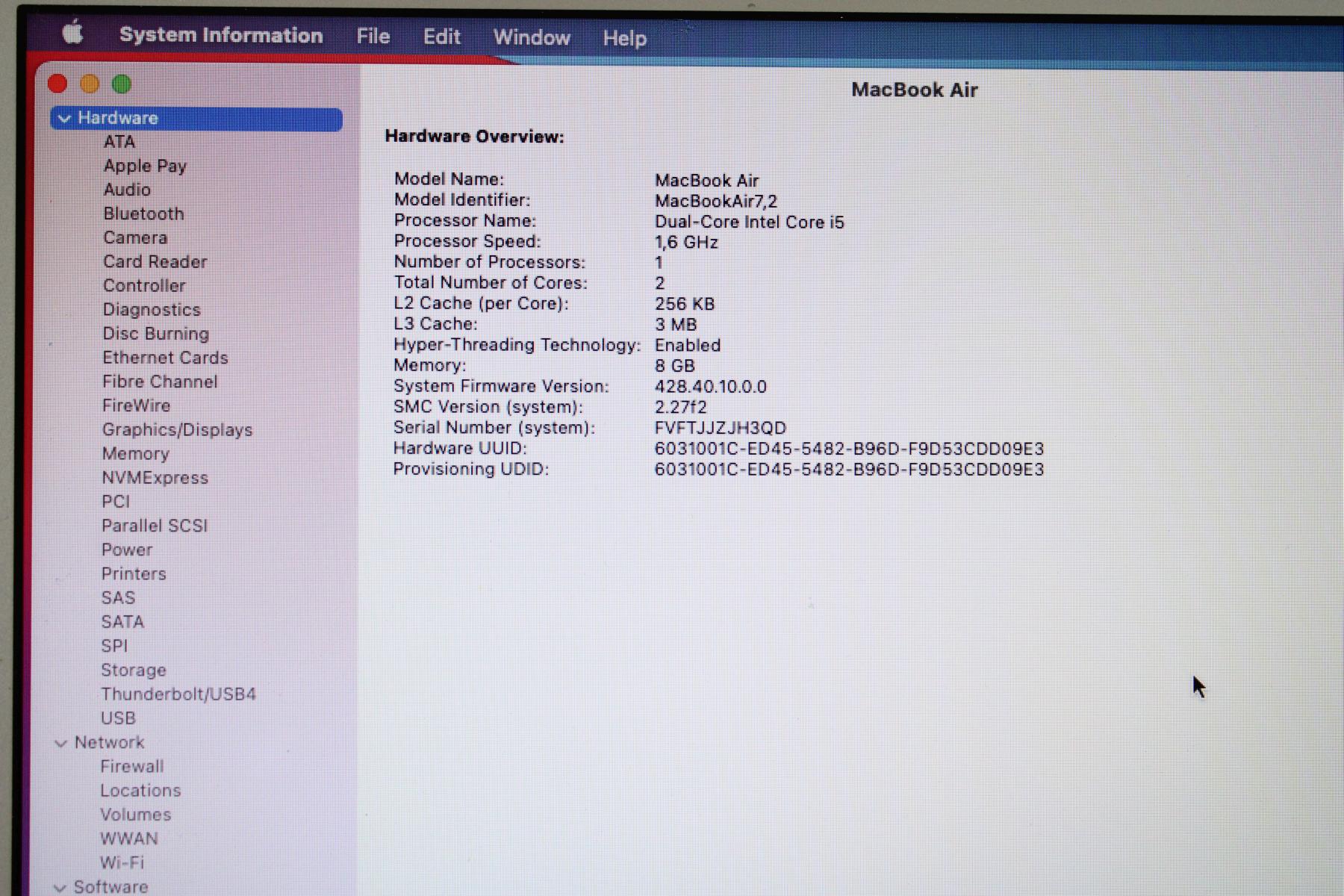Open the Apple menu

(72, 33)
